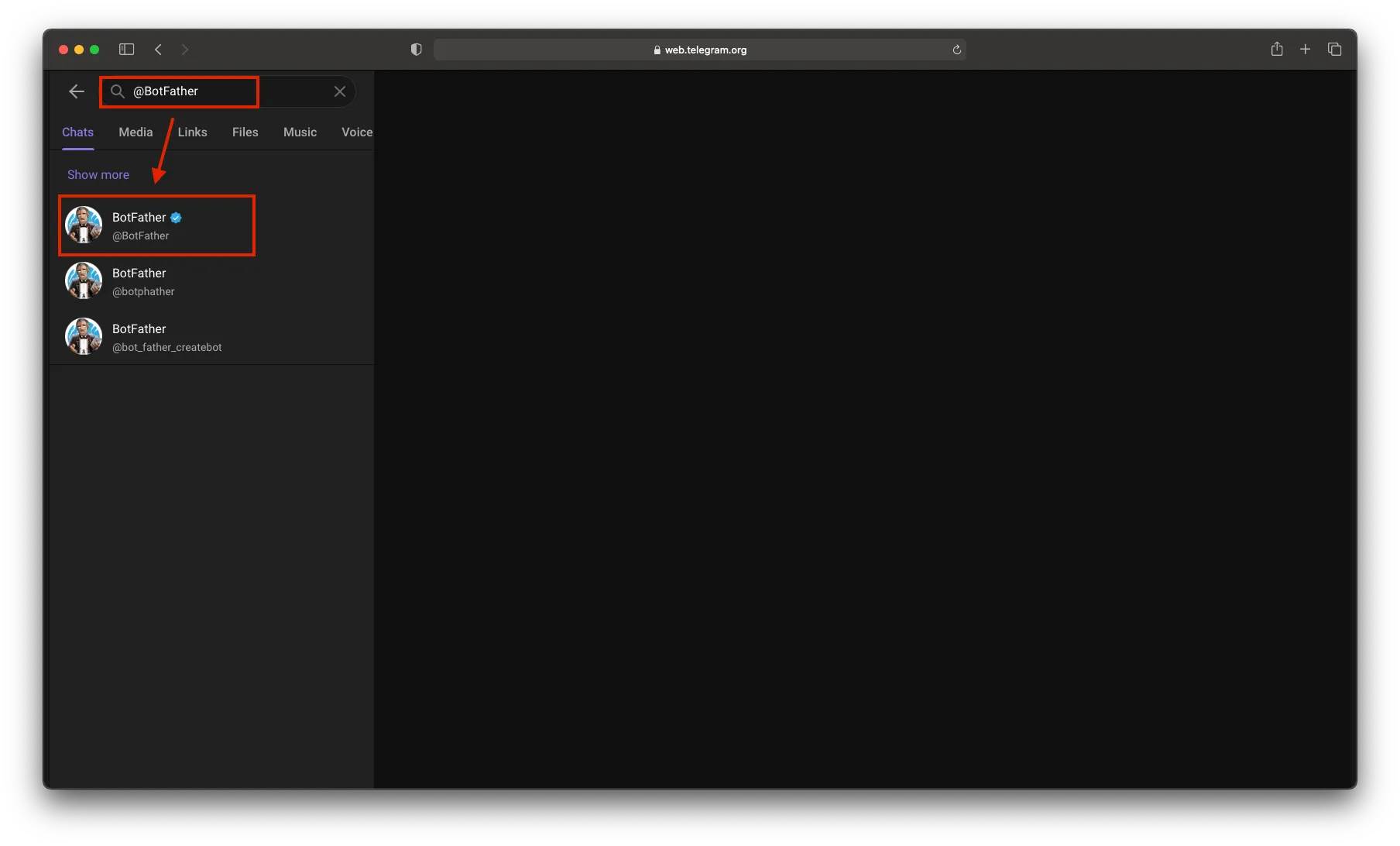Click the blue verified badge
This screenshot has height=846, width=1400.
click(176, 218)
